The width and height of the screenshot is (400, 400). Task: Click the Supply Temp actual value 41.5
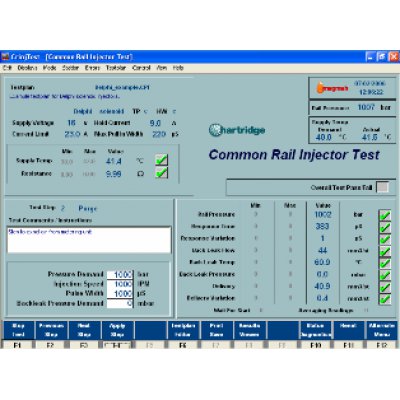370,137
